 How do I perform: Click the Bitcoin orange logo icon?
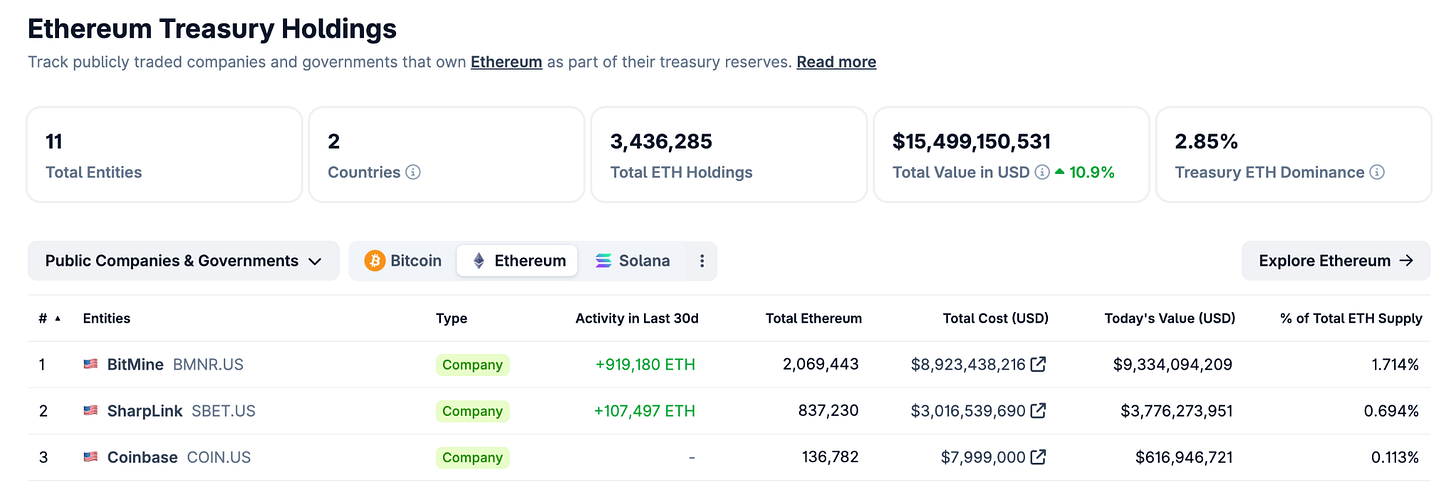(x=375, y=261)
